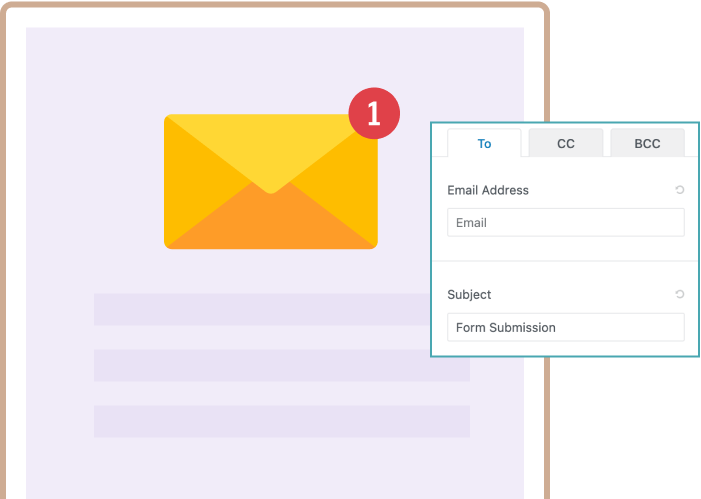
Task: Switch to the To tab
Action: [484, 144]
